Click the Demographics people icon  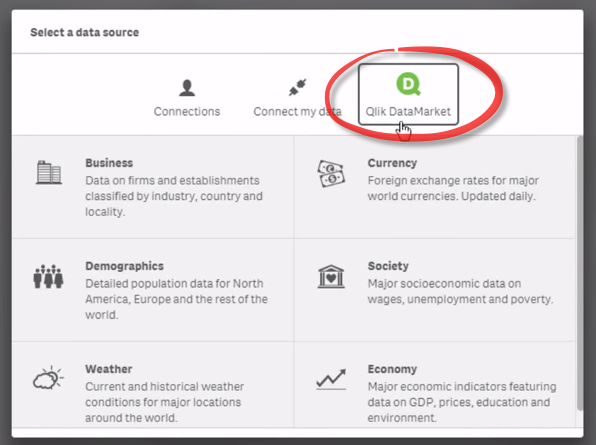coord(48,276)
